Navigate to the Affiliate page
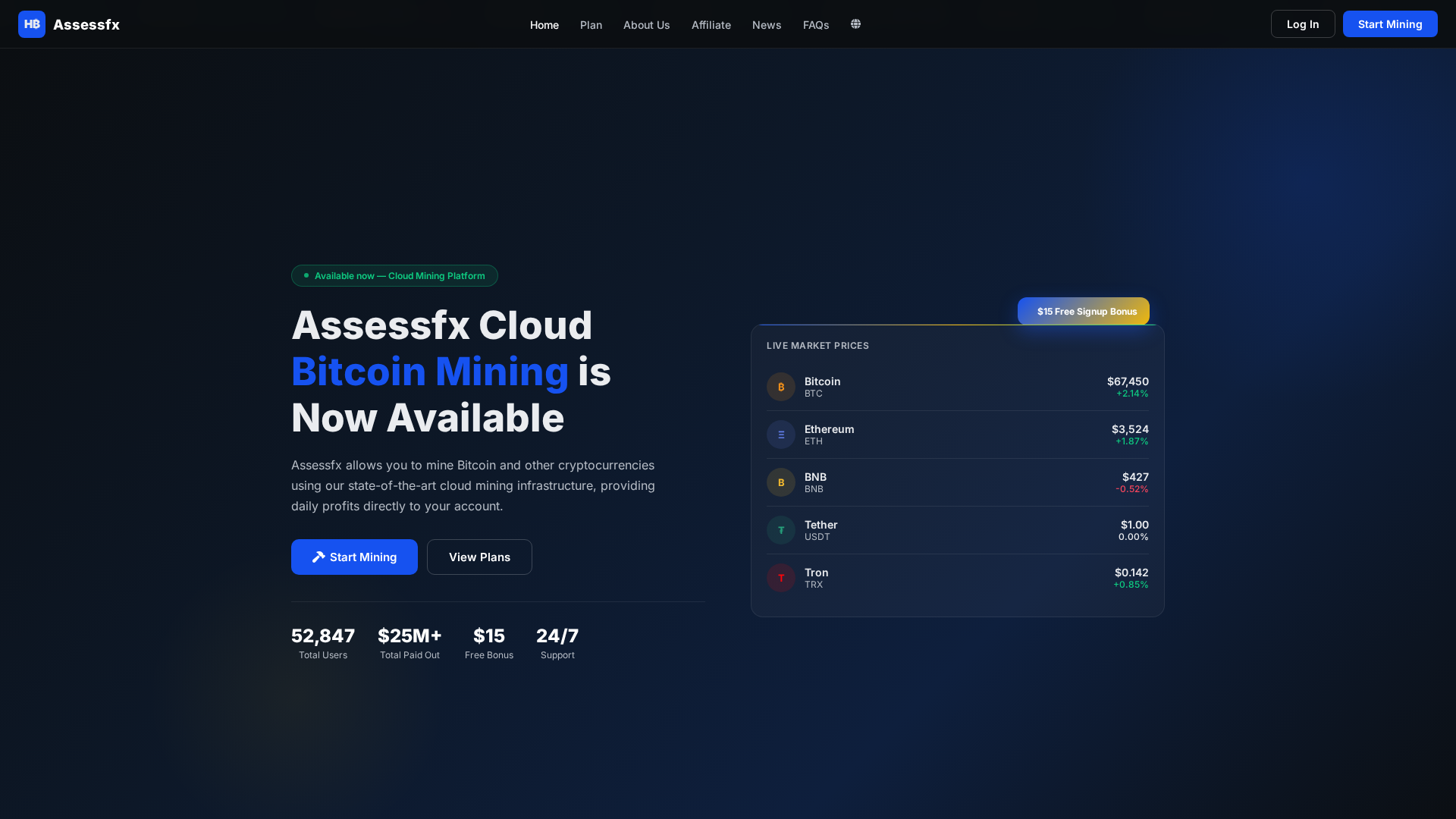This screenshot has width=1456, height=819. pos(711,25)
